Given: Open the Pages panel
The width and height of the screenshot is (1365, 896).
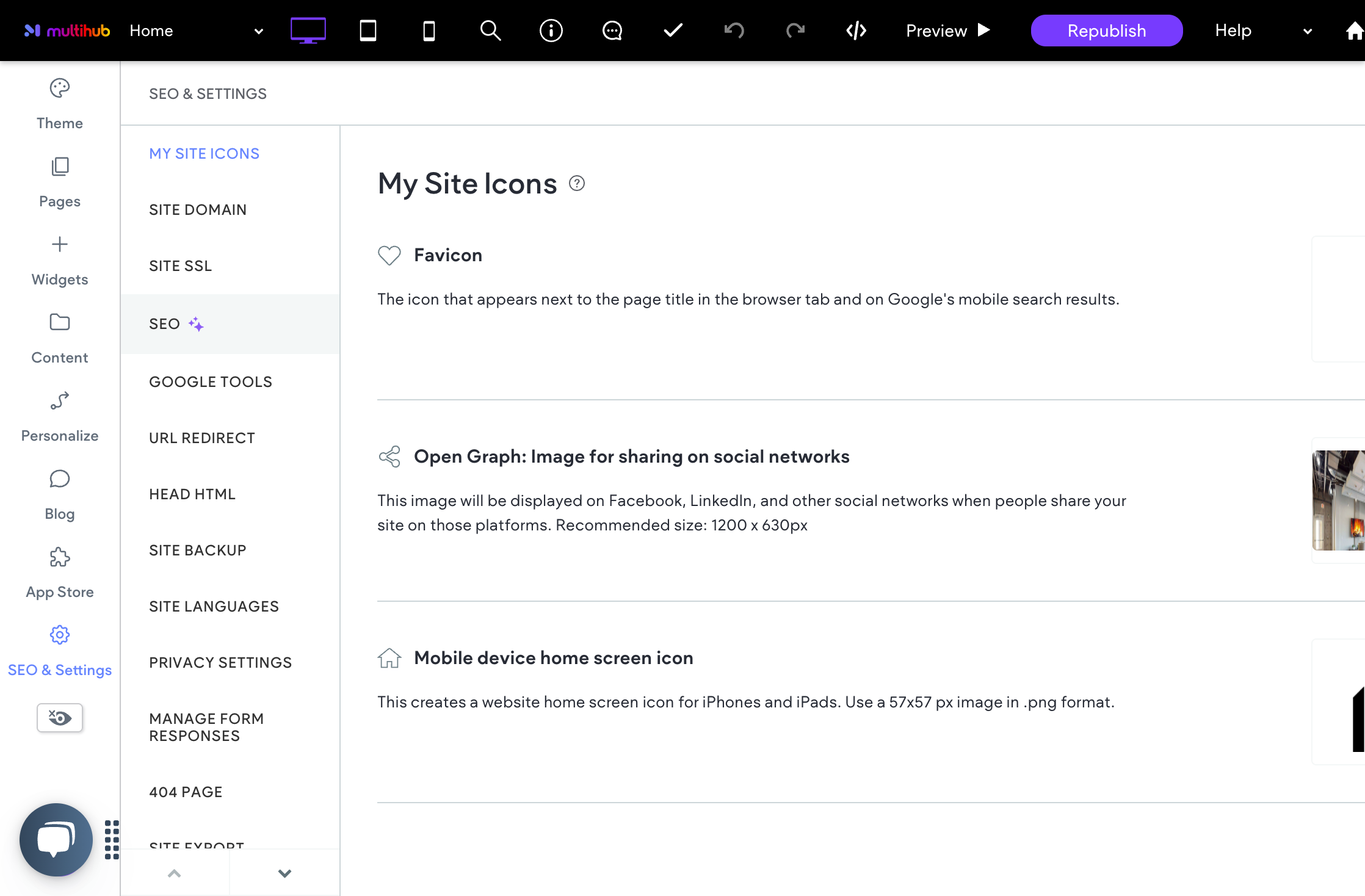Looking at the screenshot, I should (60, 182).
